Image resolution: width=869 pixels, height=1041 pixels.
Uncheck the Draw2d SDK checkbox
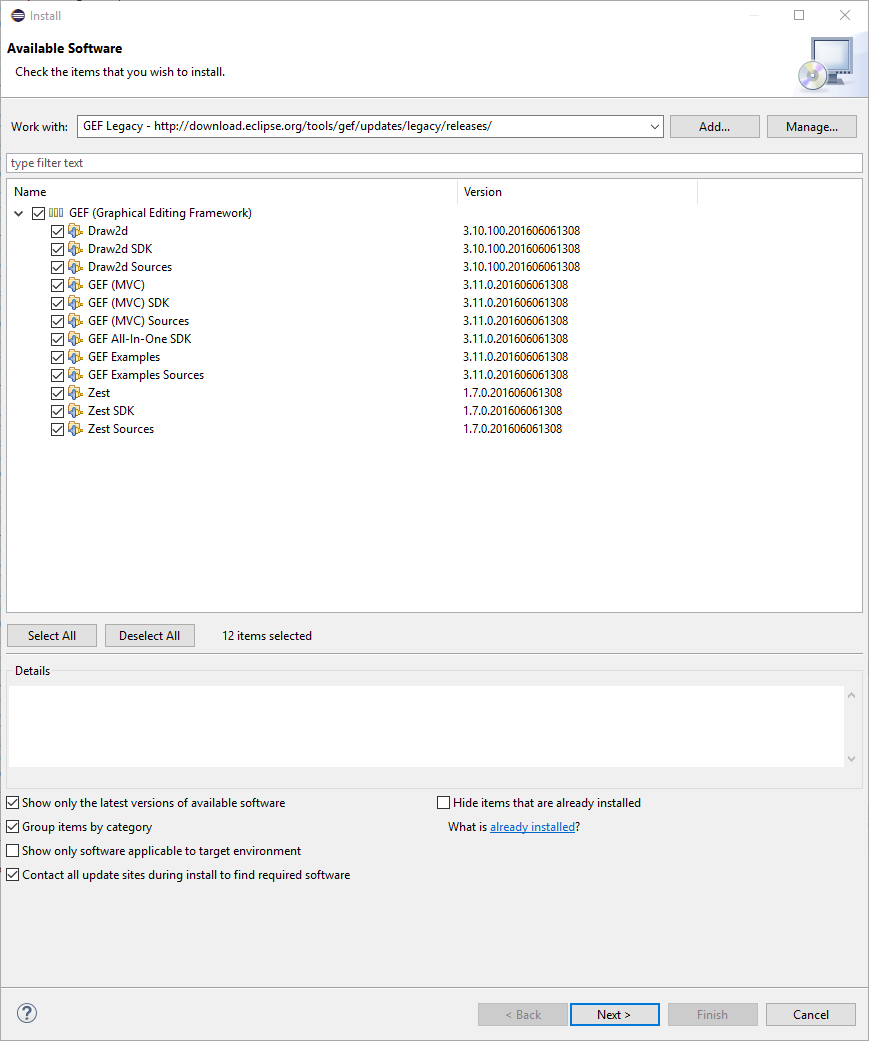[x=58, y=249]
